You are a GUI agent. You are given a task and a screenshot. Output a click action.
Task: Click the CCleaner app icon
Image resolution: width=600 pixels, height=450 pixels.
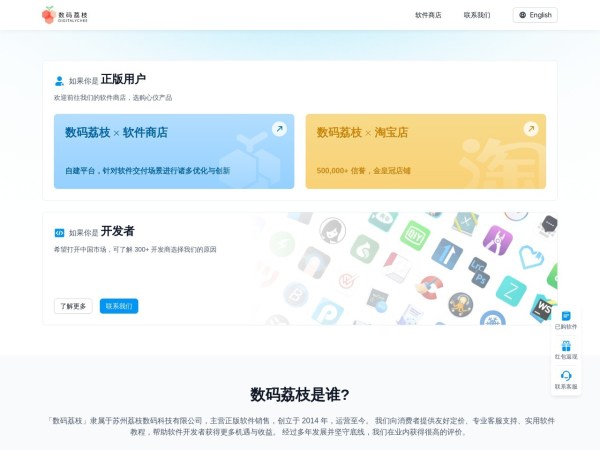[428, 288]
